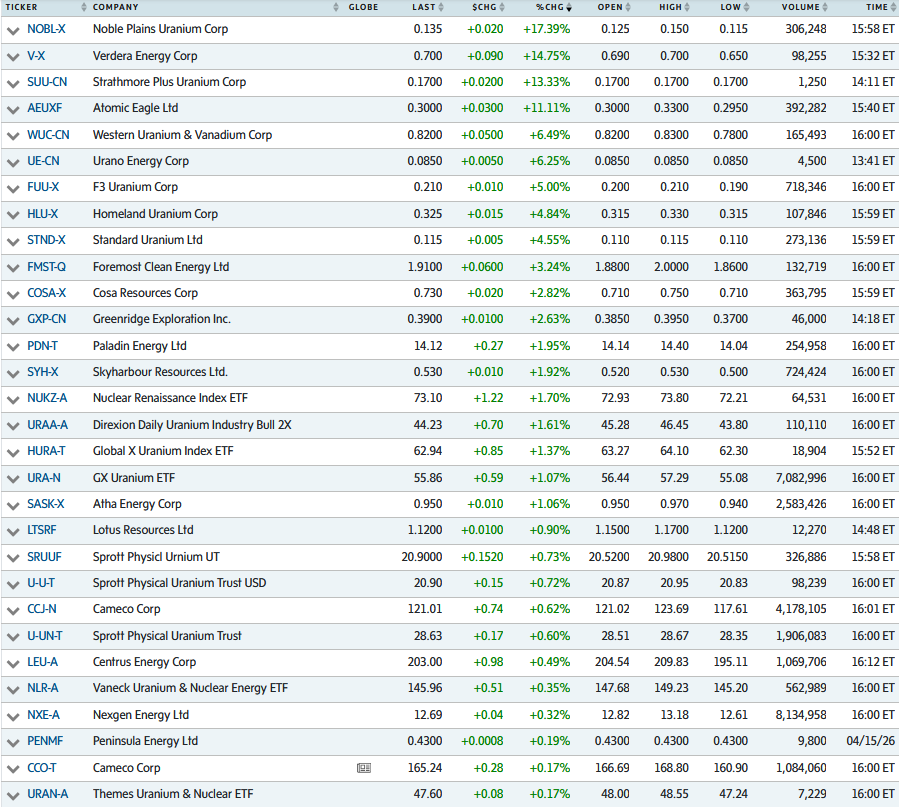Open the V-X ticker link
Screen dimensions: 899x807
tap(36, 56)
